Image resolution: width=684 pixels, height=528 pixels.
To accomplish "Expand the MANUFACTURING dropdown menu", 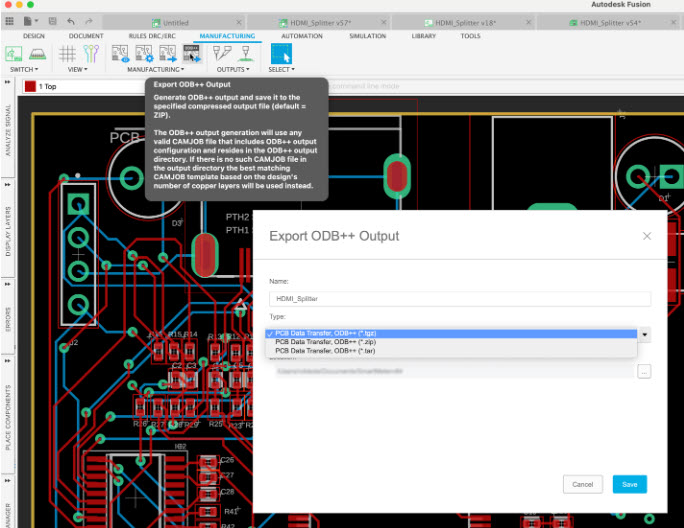I will pyautogui.click(x=154, y=70).
